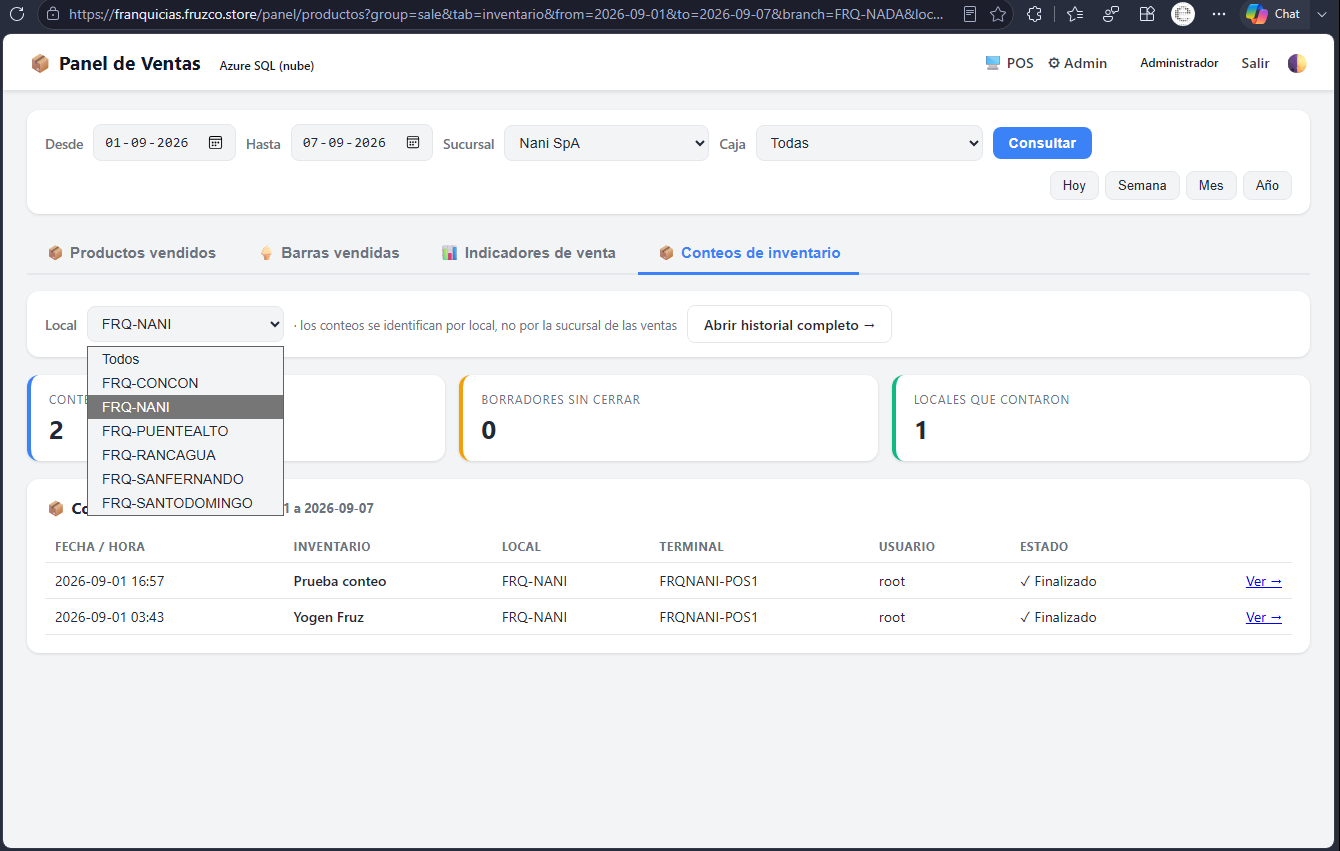Choose Todos in the Local list
Image resolution: width=1340 pixels, height=851 pixels.
click(185, 359)
